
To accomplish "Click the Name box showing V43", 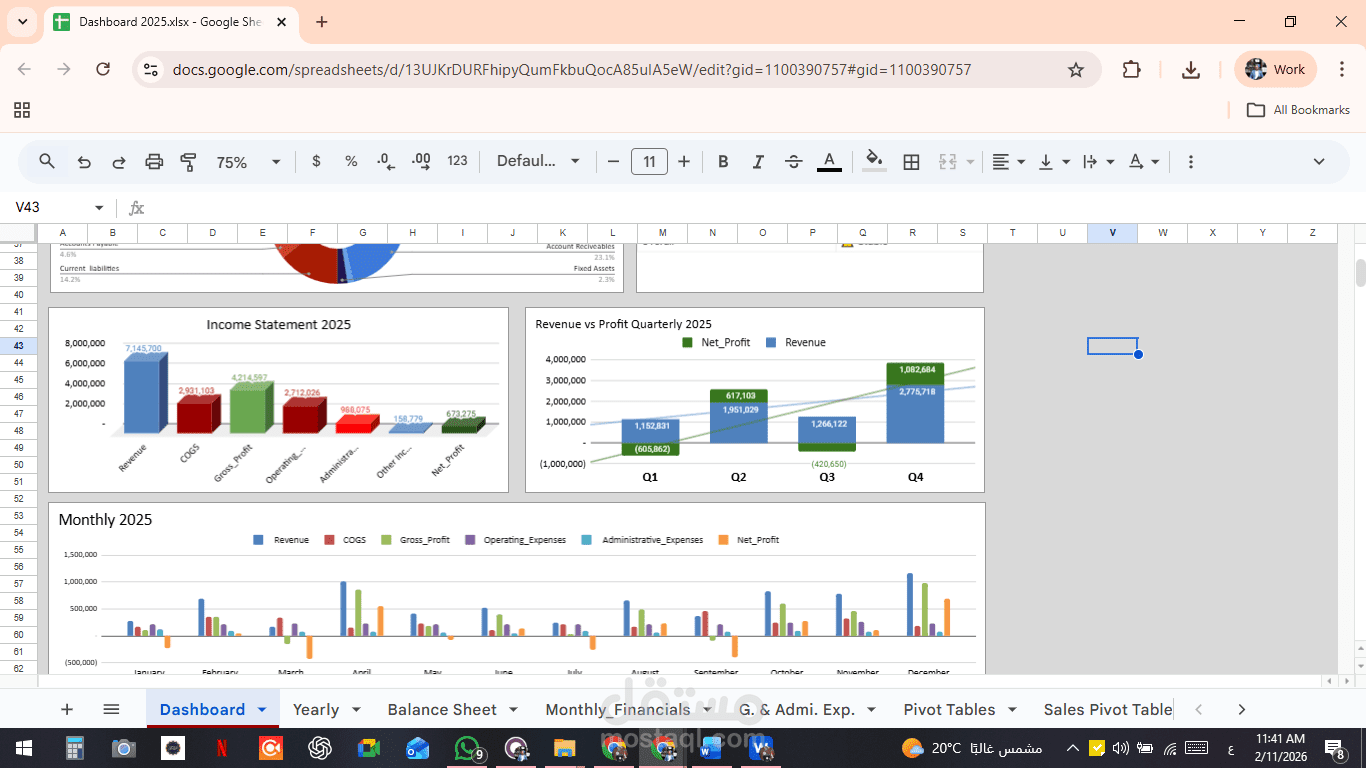I will pyautogui.click(x=50, y=207).
